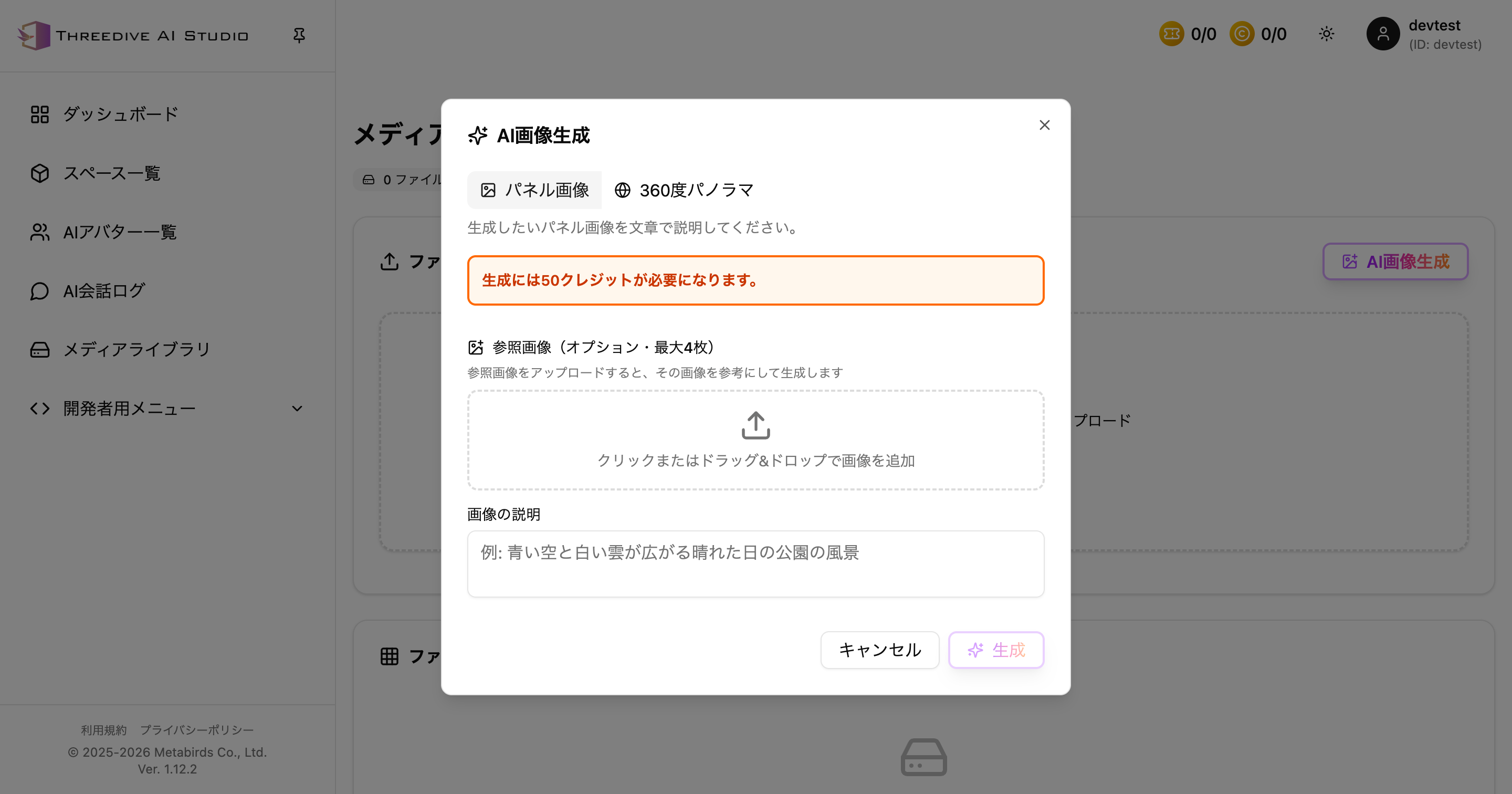
Task: Click the sparkle icon beside the AI画像生成 dialog title
Action: coord(478,135)
